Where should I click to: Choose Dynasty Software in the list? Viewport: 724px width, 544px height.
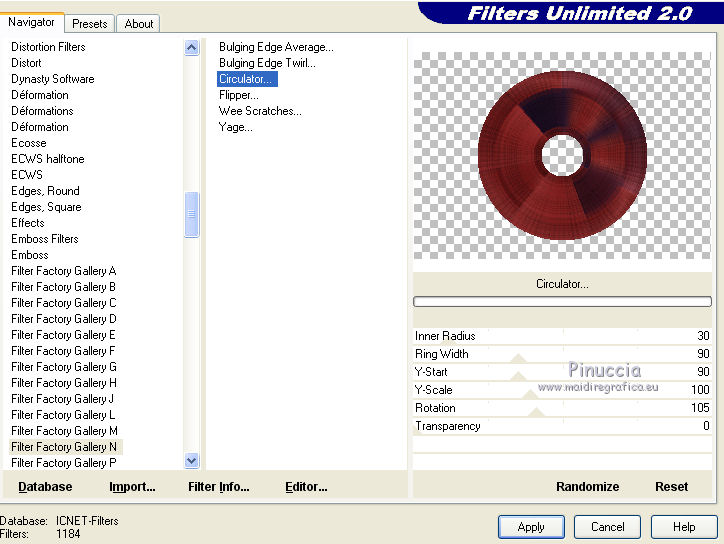[53, 79]
